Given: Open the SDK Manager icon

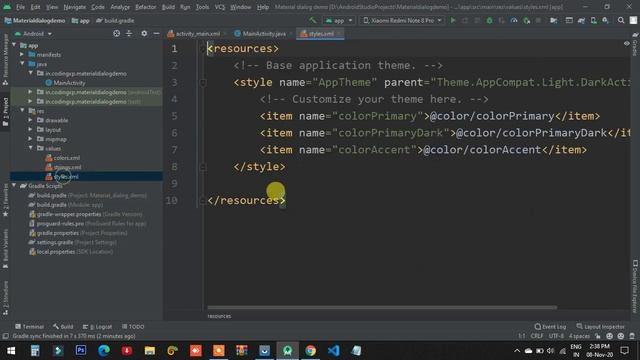Looking at the screenshot, I should point(605,20).
